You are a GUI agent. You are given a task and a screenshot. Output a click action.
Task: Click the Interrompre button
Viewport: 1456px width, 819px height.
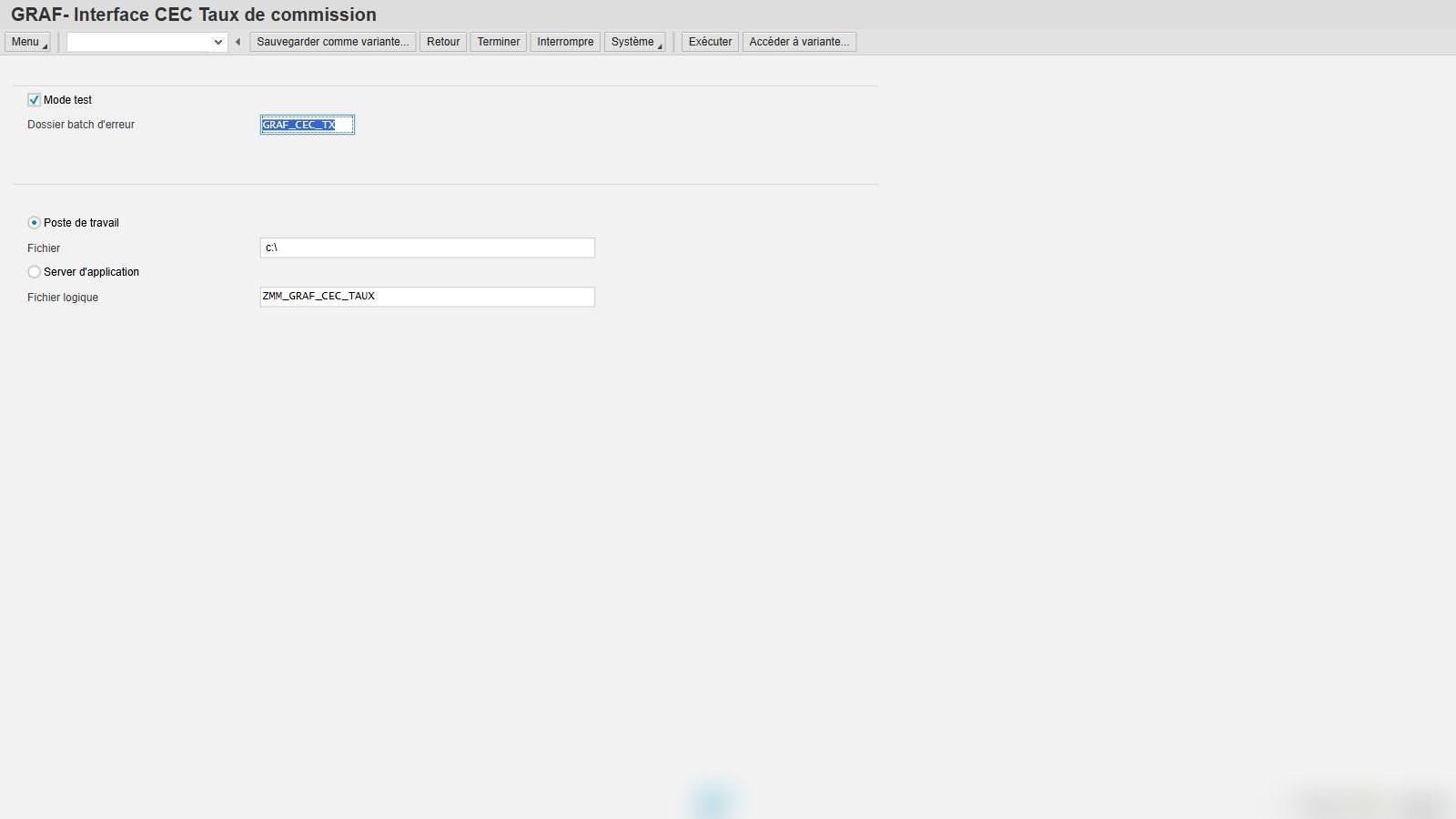565,42
